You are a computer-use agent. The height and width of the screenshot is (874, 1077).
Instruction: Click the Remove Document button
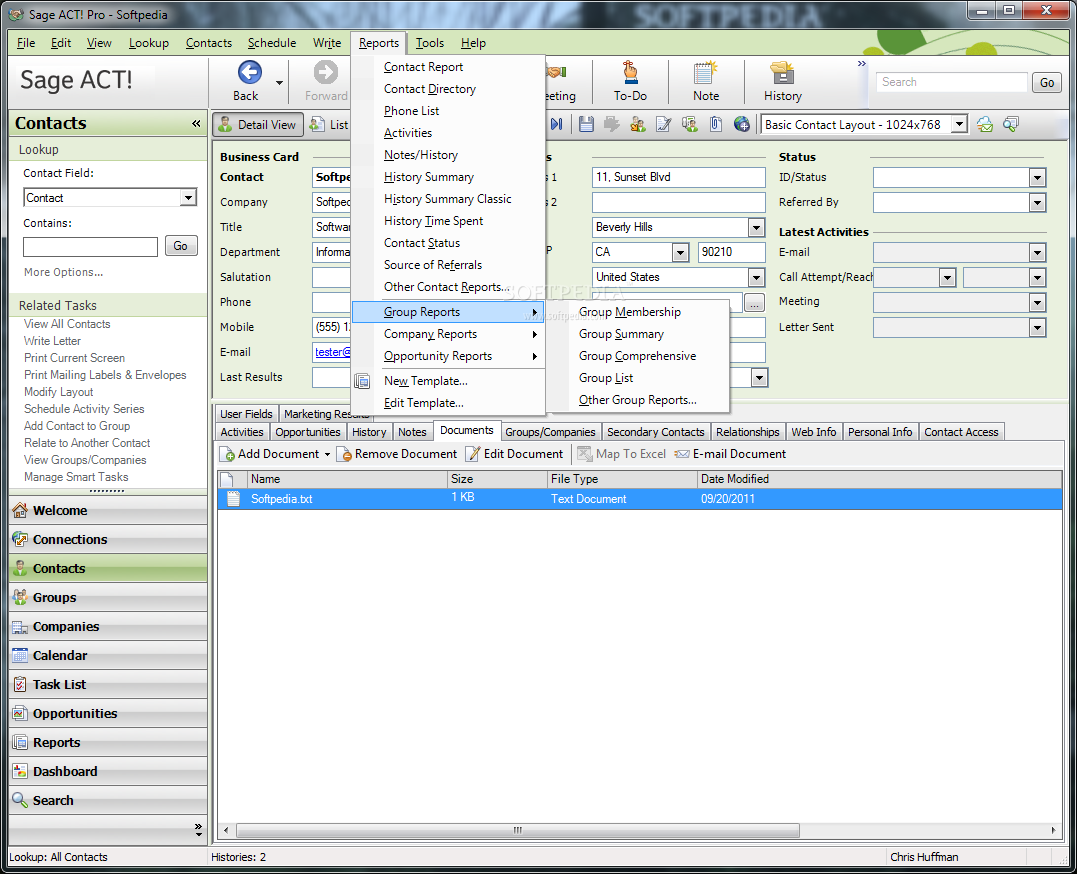(398, 454)
